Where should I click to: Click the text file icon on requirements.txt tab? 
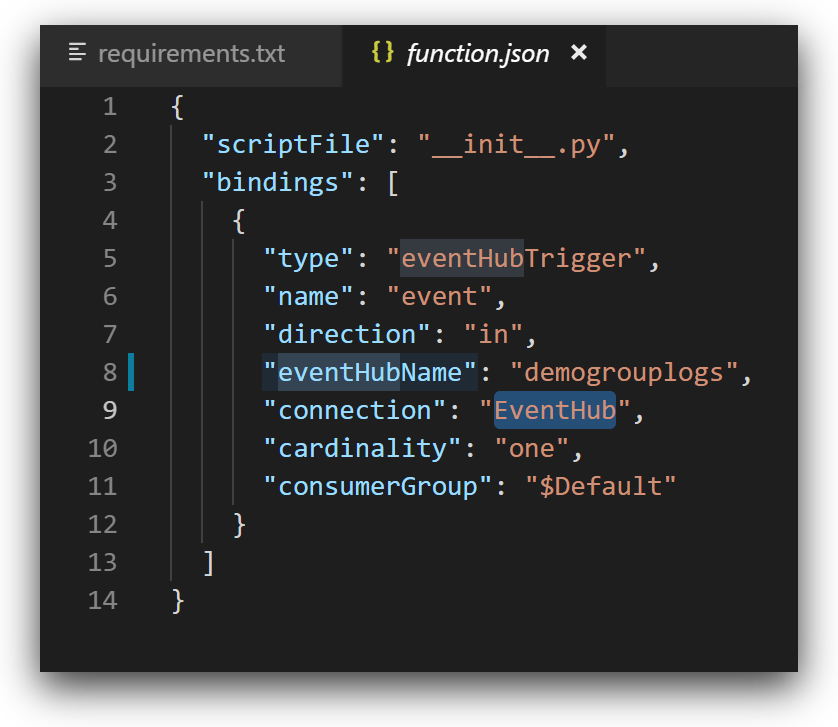tap(78, 53)
